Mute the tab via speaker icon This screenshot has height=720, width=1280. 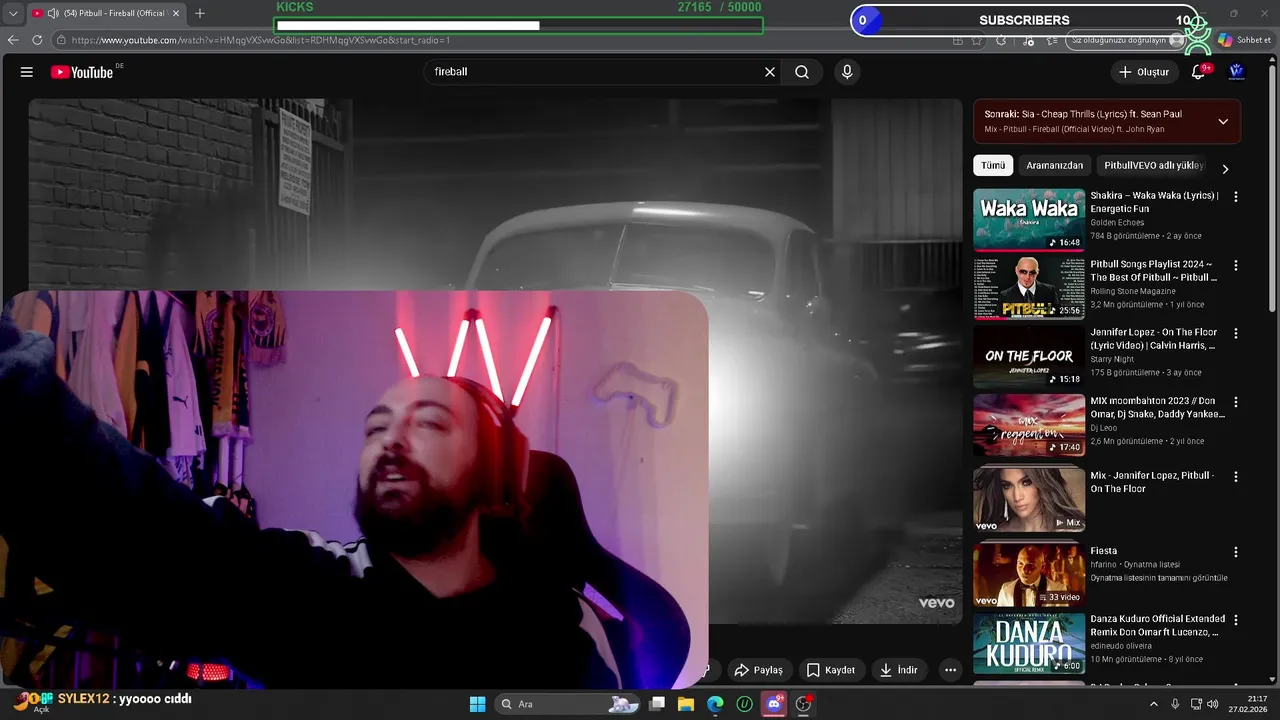click(x=52, y=13)
